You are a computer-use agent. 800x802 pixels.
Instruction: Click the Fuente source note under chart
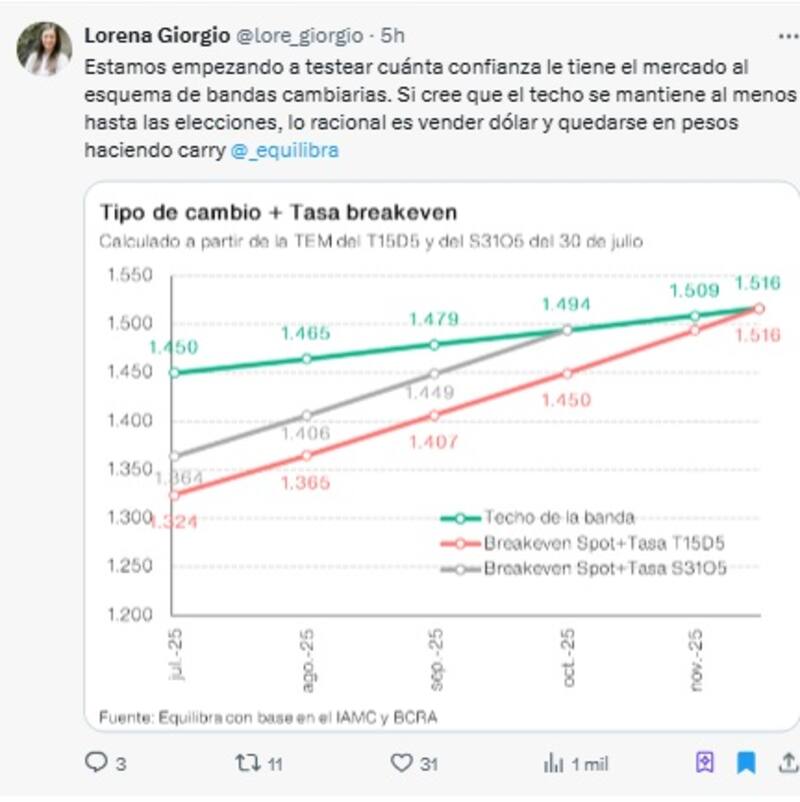click(268, 716)
